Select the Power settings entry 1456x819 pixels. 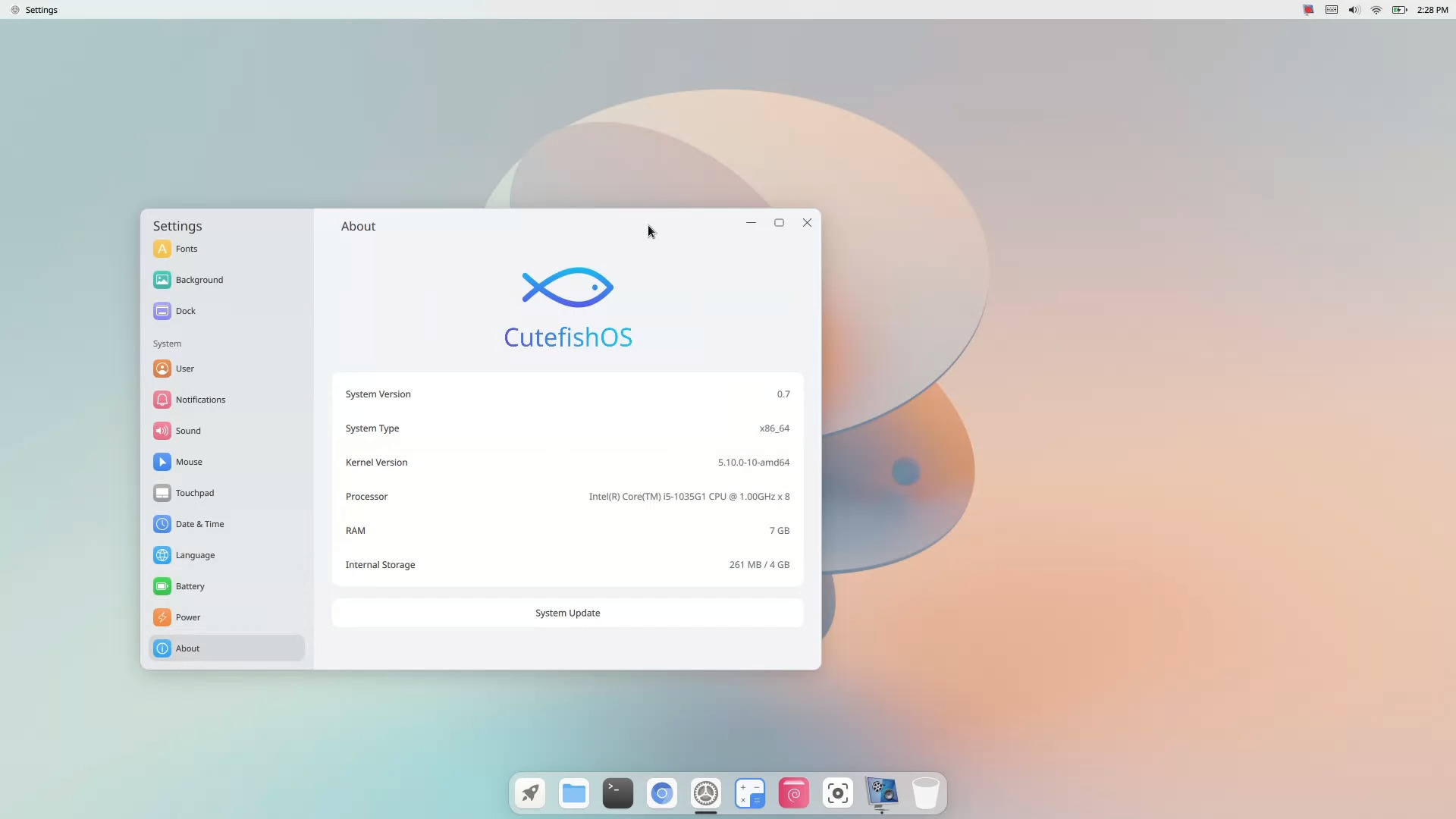tap(227, 617)
